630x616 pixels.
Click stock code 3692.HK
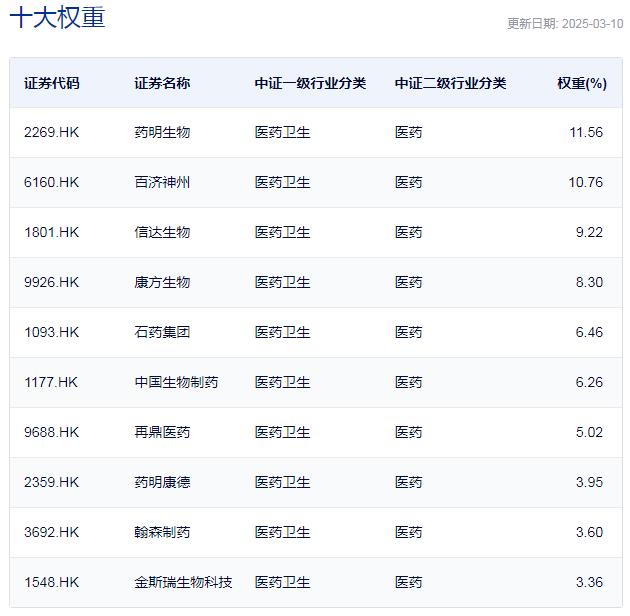click(51, 532)
